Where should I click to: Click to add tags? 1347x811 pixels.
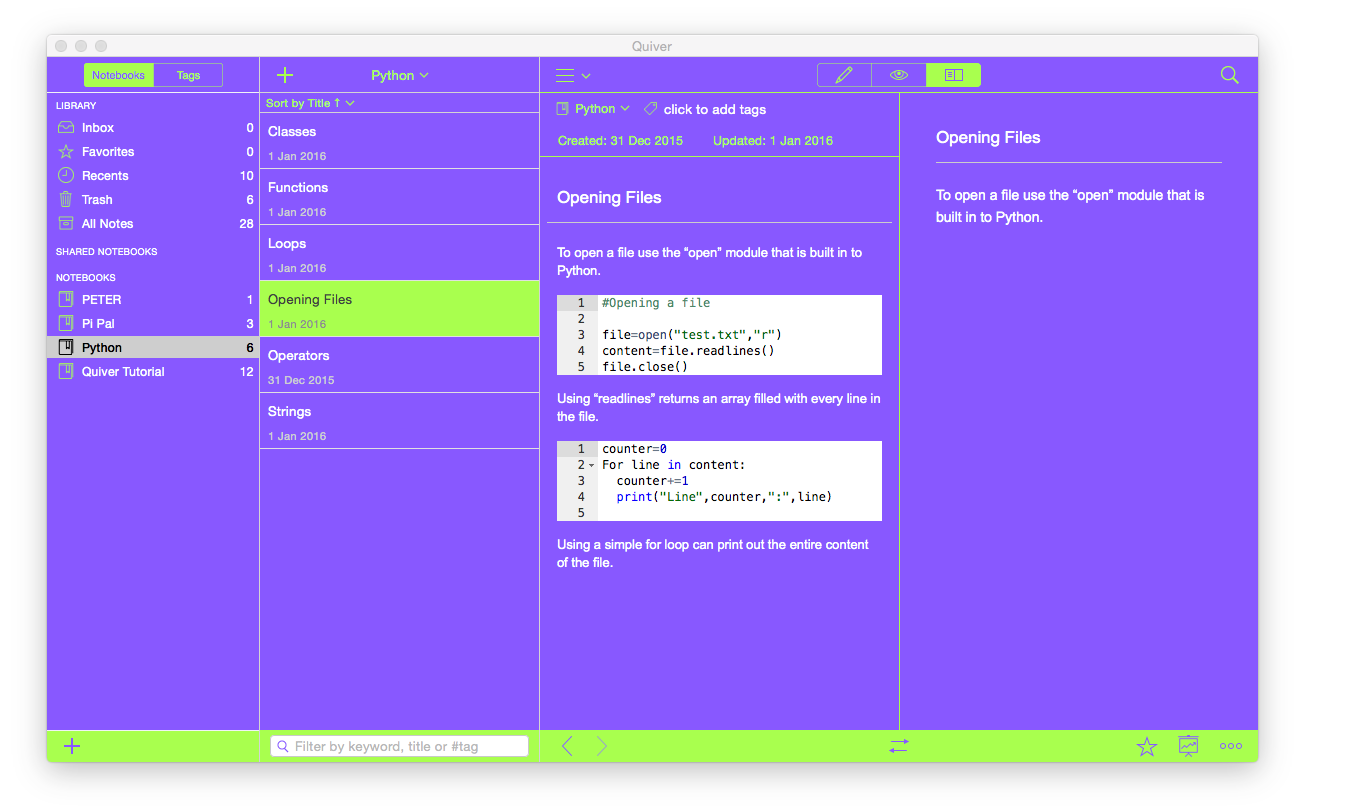(x=715, y=109)
